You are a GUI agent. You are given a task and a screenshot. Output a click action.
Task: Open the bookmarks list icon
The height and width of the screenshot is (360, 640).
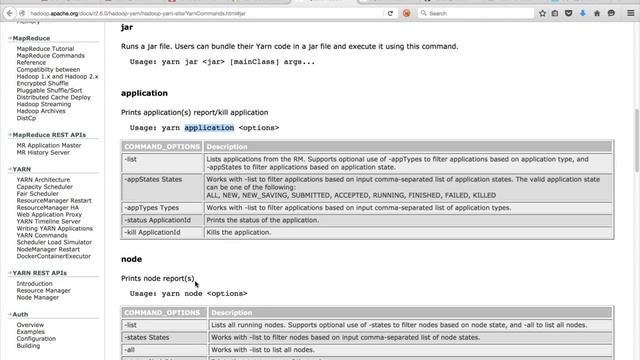tap(555, 13)
